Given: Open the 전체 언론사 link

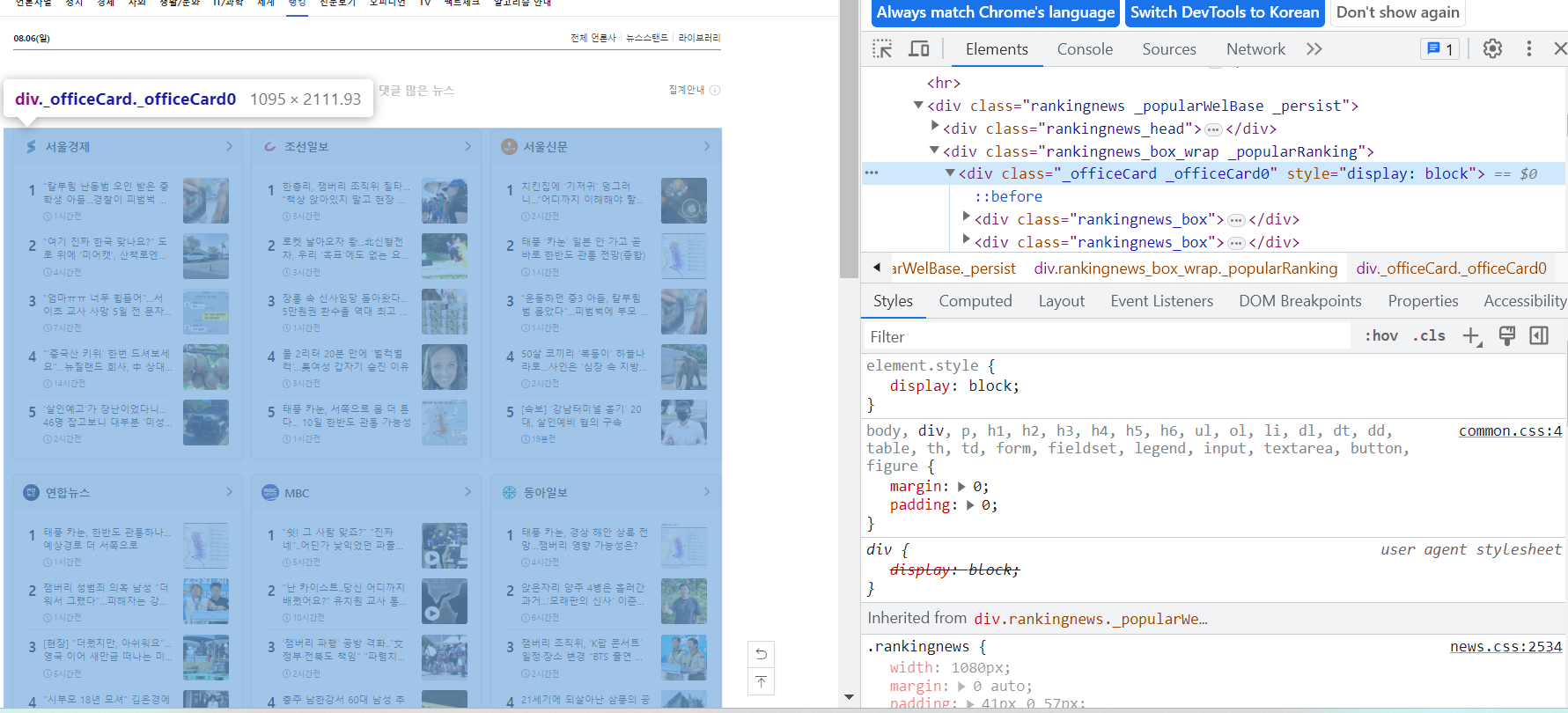Looking at the screenshot, I should point(593,38).
